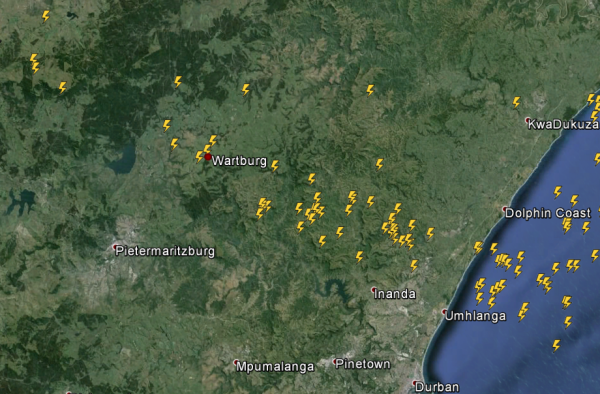Click the lightning icon directly above Dolphin Coast label
600x394 pixels.
[558, 192]
